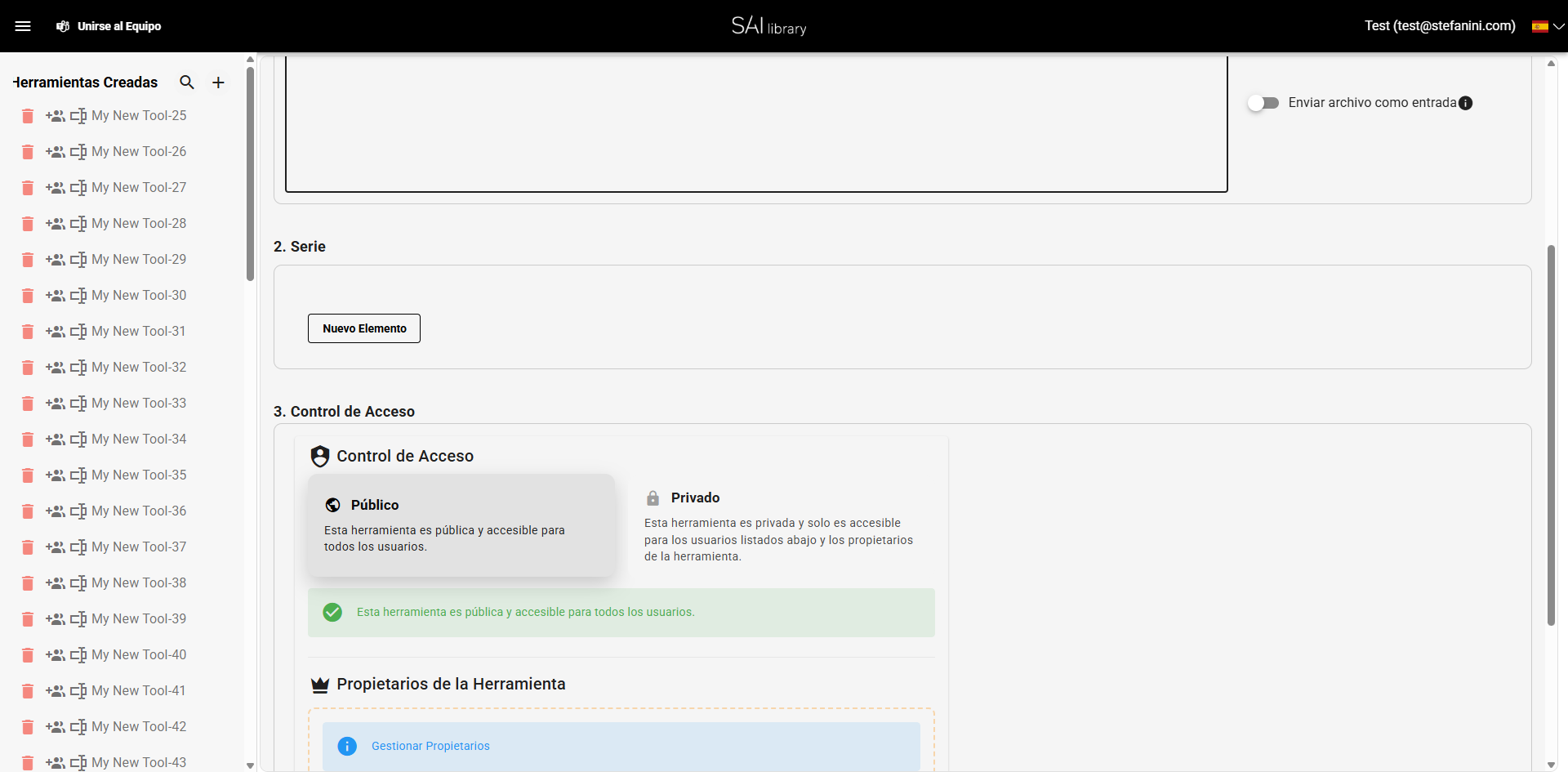Delete the tool My New Tool-25
This screenshot has height=772, width=1568.
[27, 116]
